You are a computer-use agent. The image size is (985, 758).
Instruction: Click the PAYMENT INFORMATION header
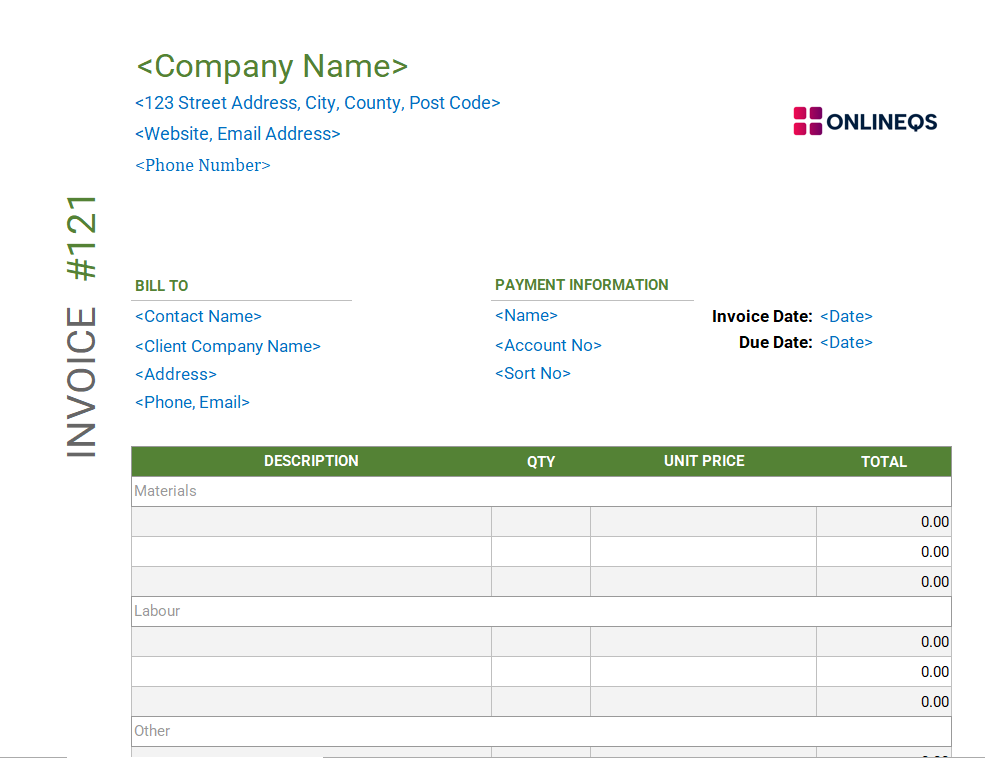tap(581, 284)
